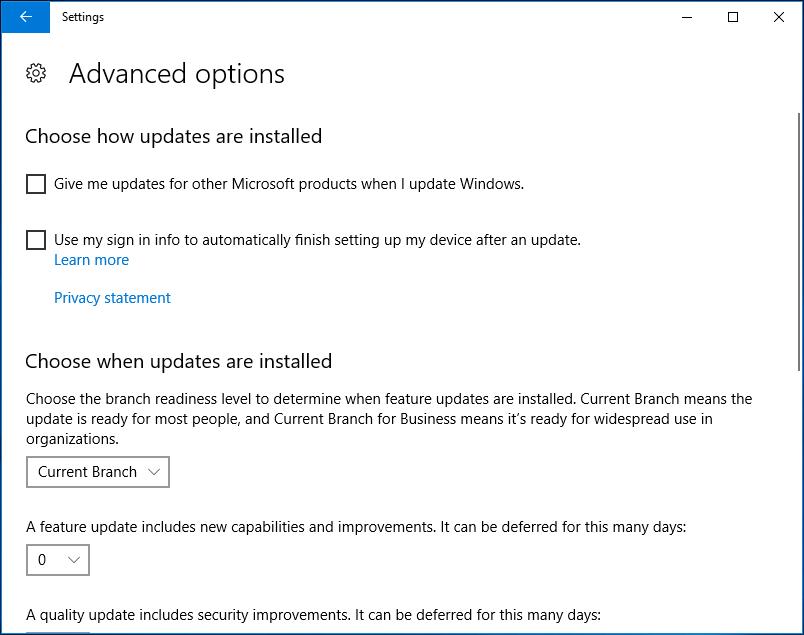Check the use my sign in info option
Image resolution: width=804 pixels, height=635 pixels.
(x=36, y=240)
